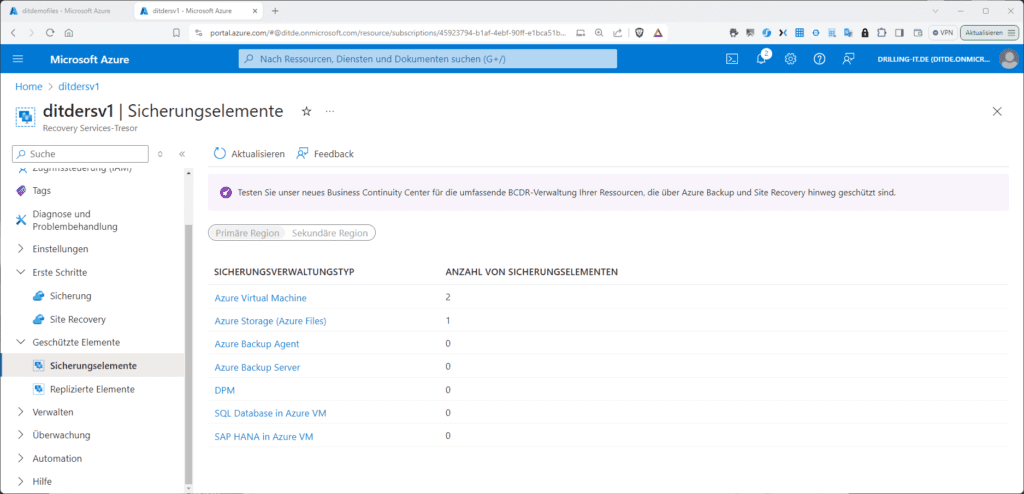The height and width of the screenshot is (494, 1024).
Task: Open the notifications bell
Action: (x=761, y=59)
